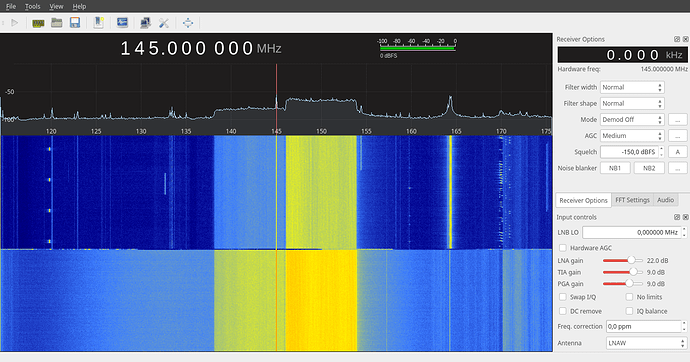Enable remote control via networked computers icon
This screenshot has height=362, width=690.
point(145,23)
